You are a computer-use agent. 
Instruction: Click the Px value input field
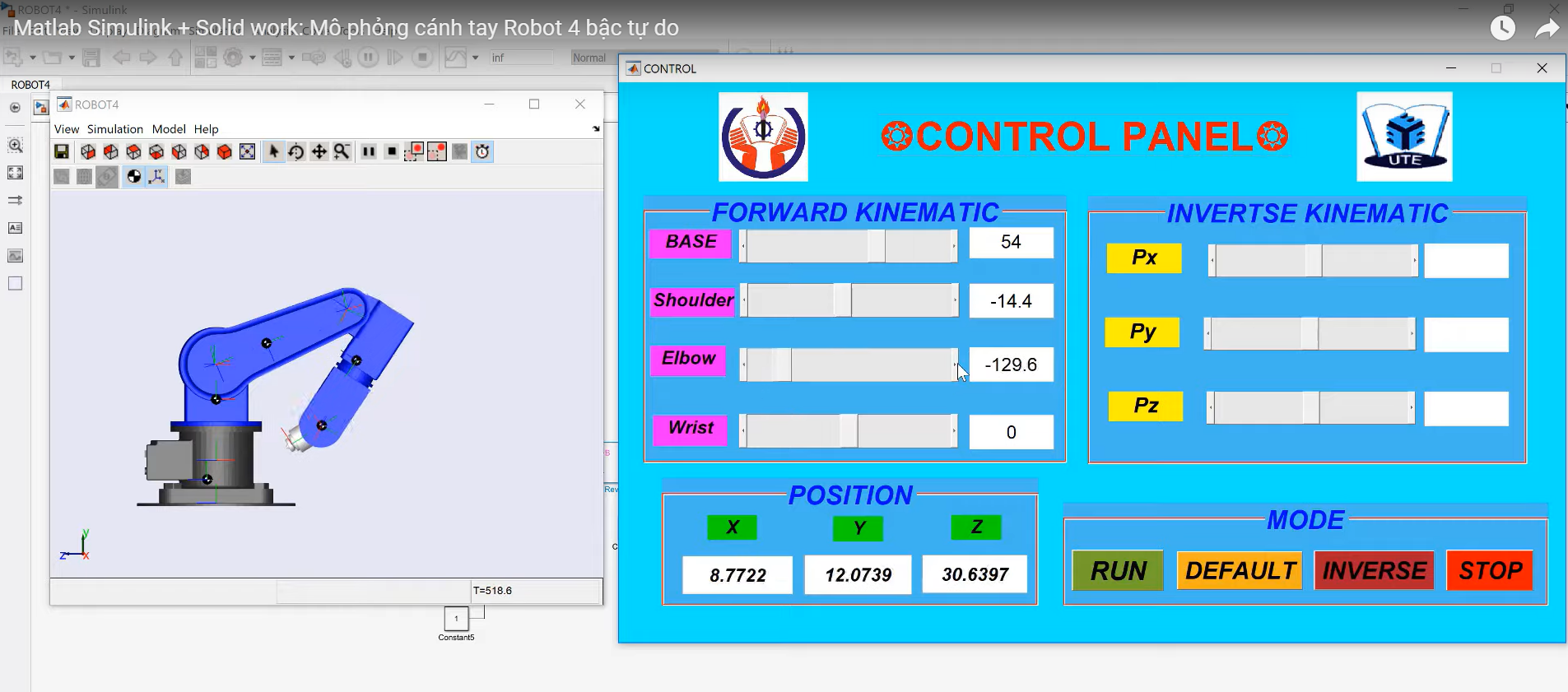(1466, 261)
